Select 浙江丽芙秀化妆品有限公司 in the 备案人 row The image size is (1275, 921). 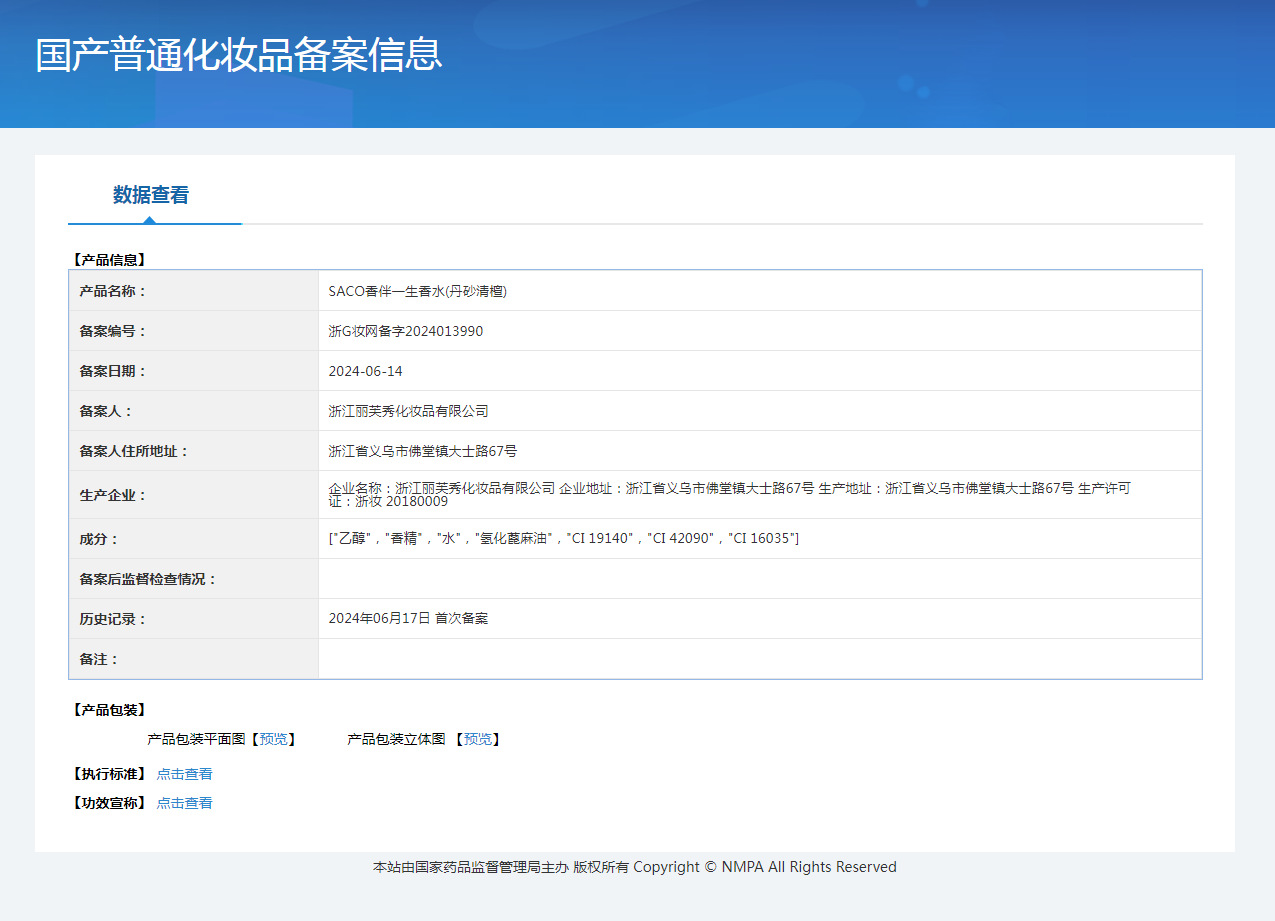[409, 411]
